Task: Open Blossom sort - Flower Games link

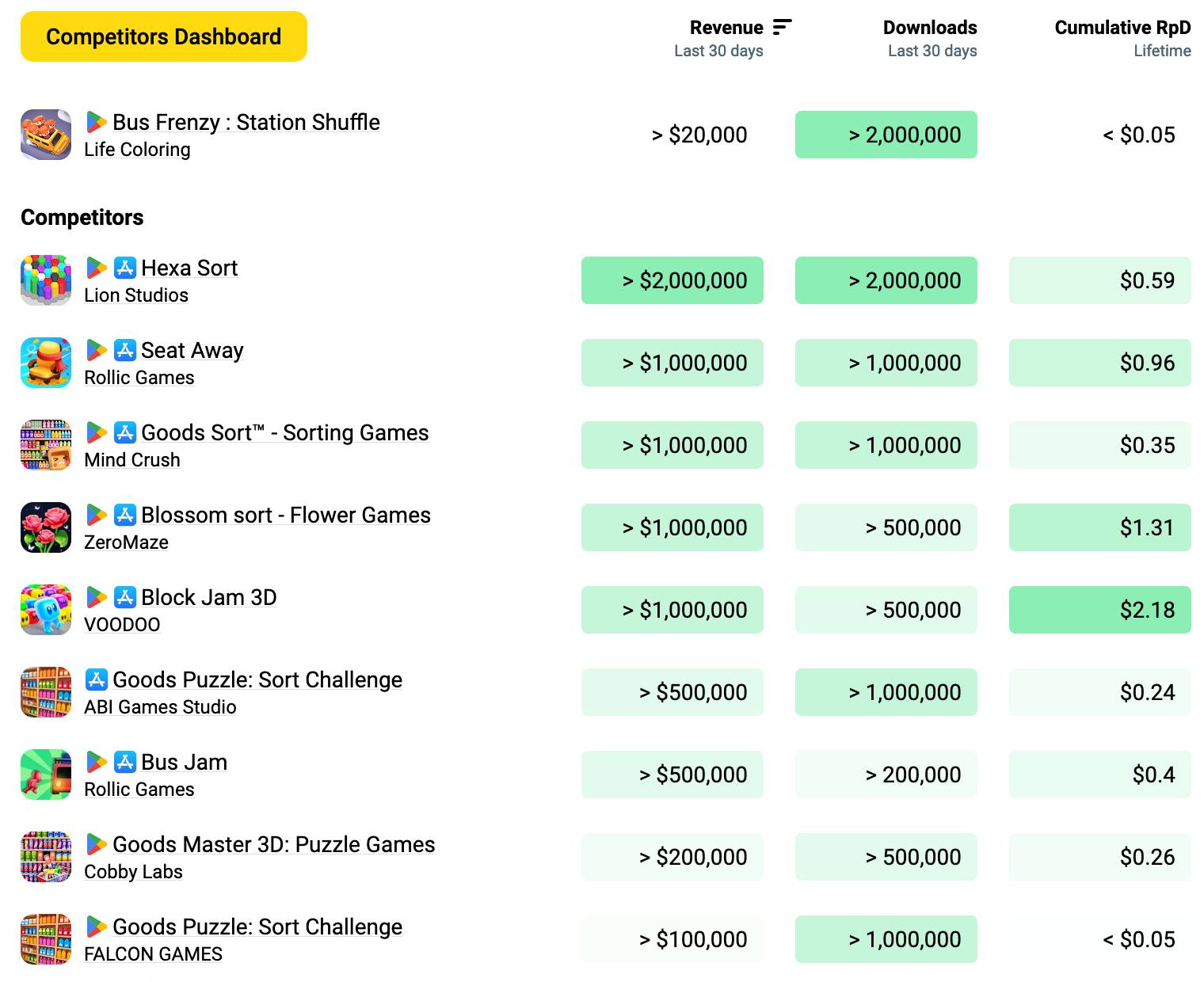Action: [x=286, y=515]
